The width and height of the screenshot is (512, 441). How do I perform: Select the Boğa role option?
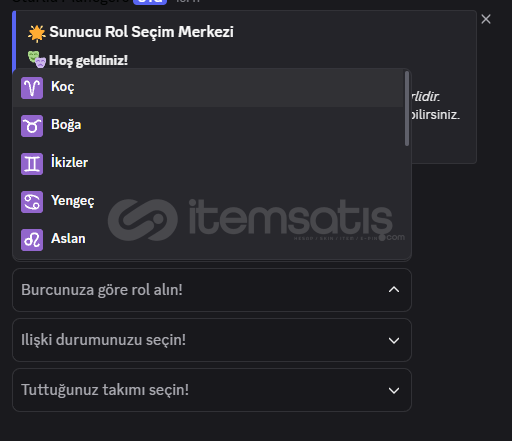tap(209, 126)
